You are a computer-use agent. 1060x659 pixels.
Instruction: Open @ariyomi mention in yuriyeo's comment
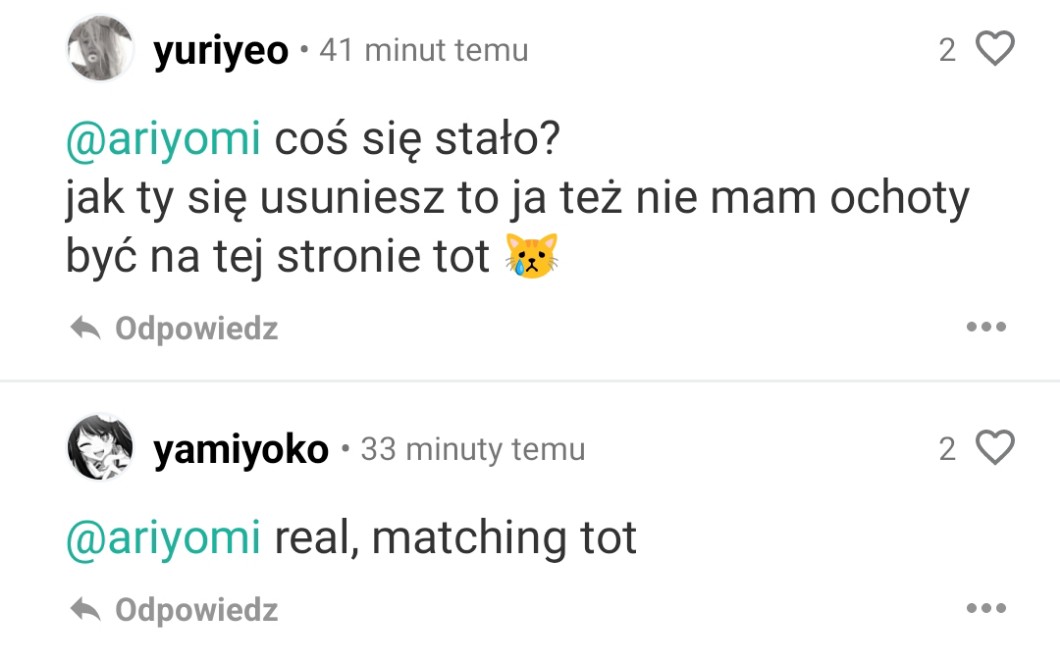tap(163, 140)
